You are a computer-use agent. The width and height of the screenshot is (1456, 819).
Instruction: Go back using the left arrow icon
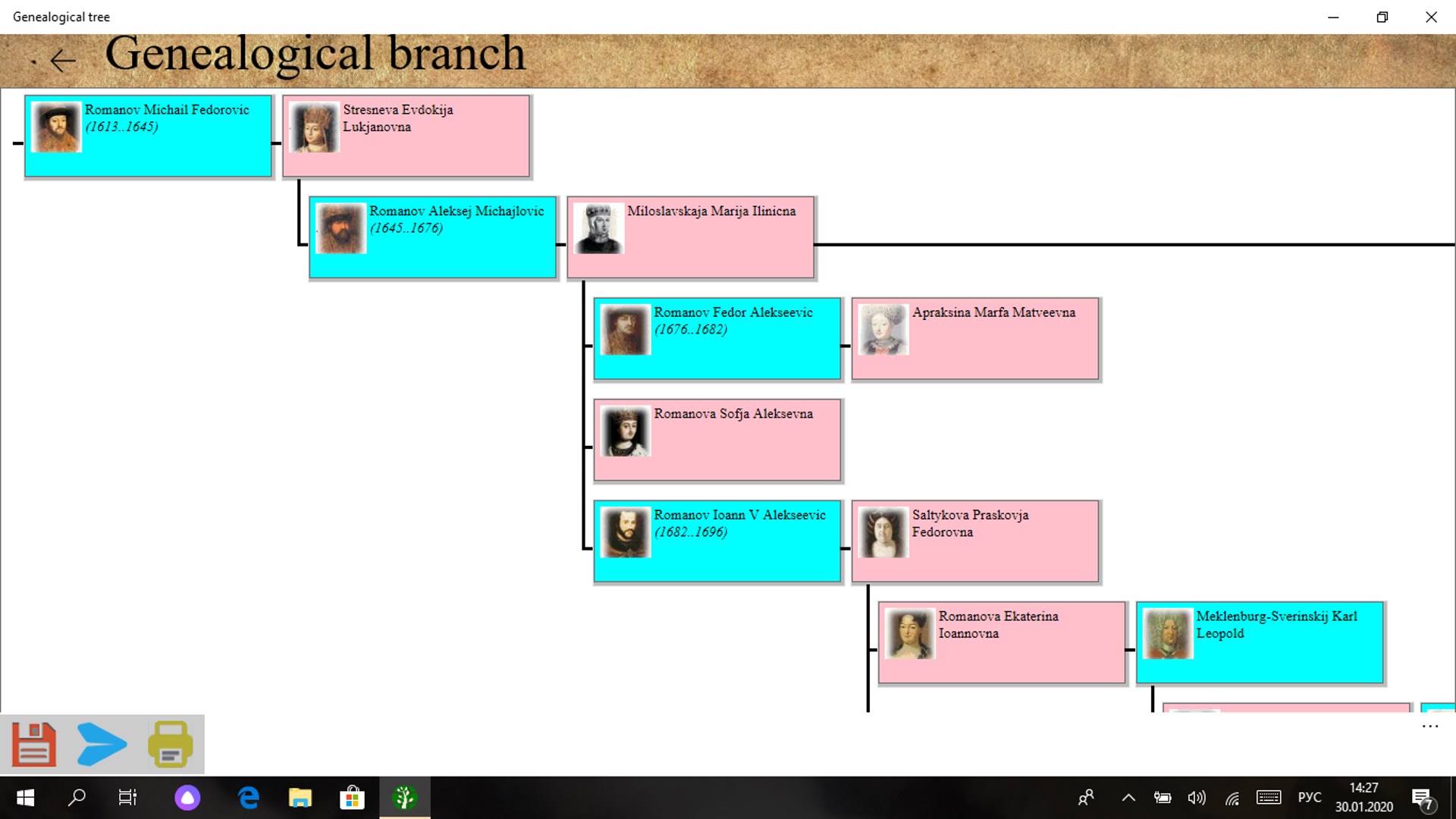tap(62, 60)
